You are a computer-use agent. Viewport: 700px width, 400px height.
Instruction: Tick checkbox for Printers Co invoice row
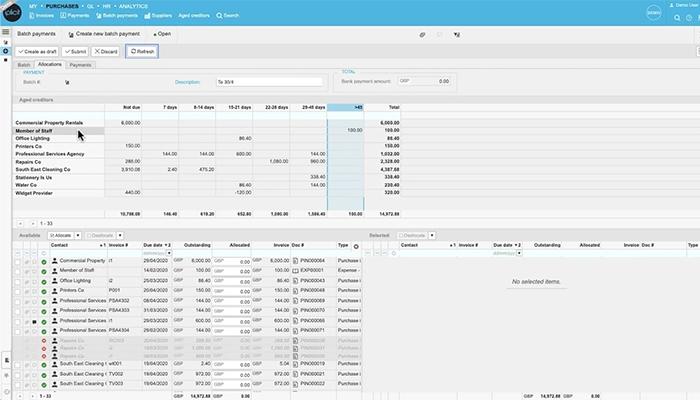click(x=17, y=292)
